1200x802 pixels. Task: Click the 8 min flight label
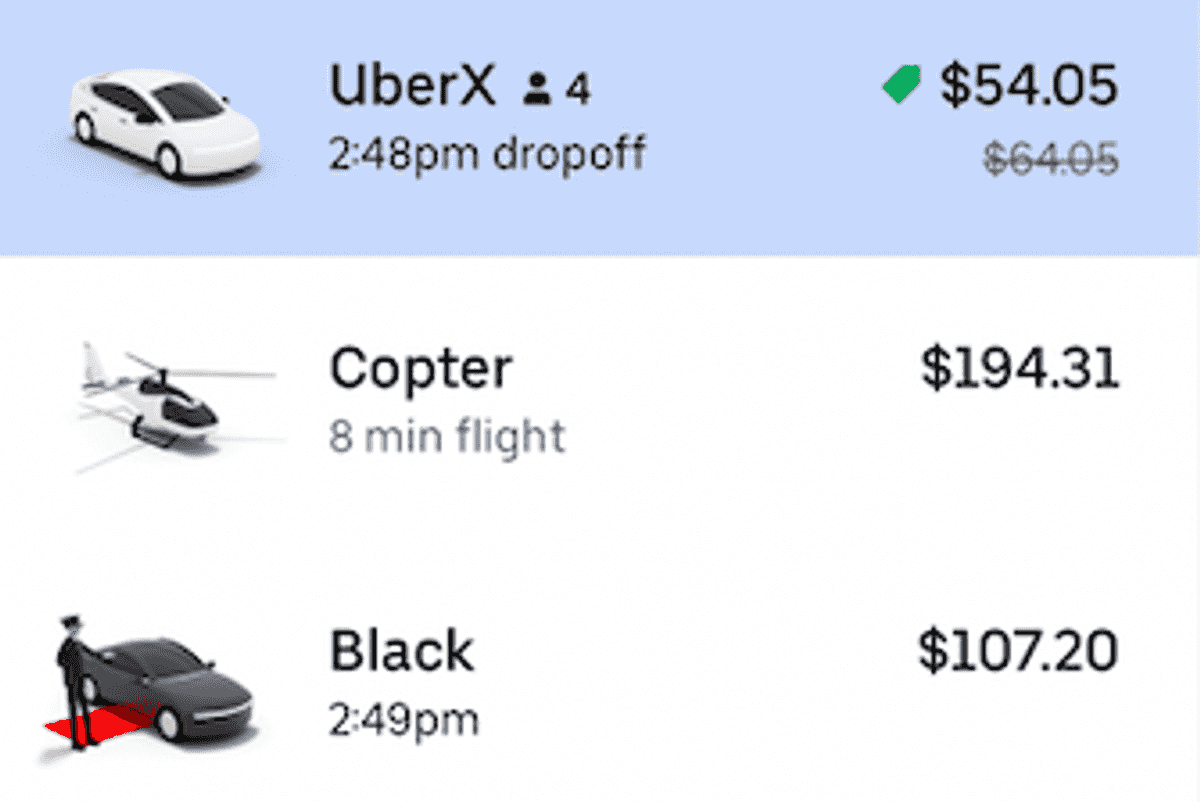point(447,435)
